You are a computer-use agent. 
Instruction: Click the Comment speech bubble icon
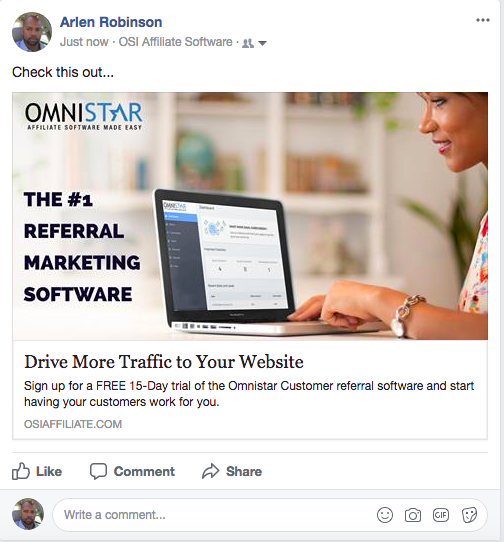(99, 471)
